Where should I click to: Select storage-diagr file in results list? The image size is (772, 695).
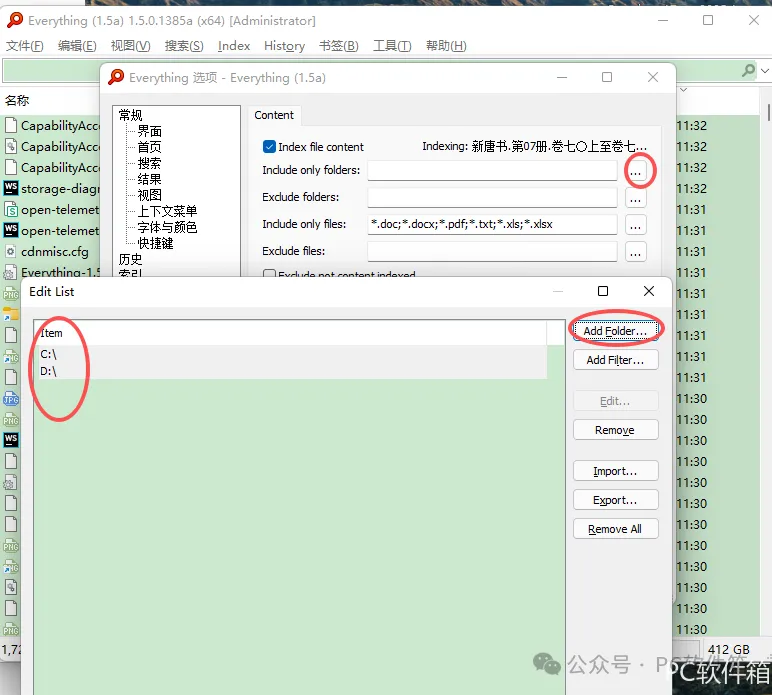[60, 189]
